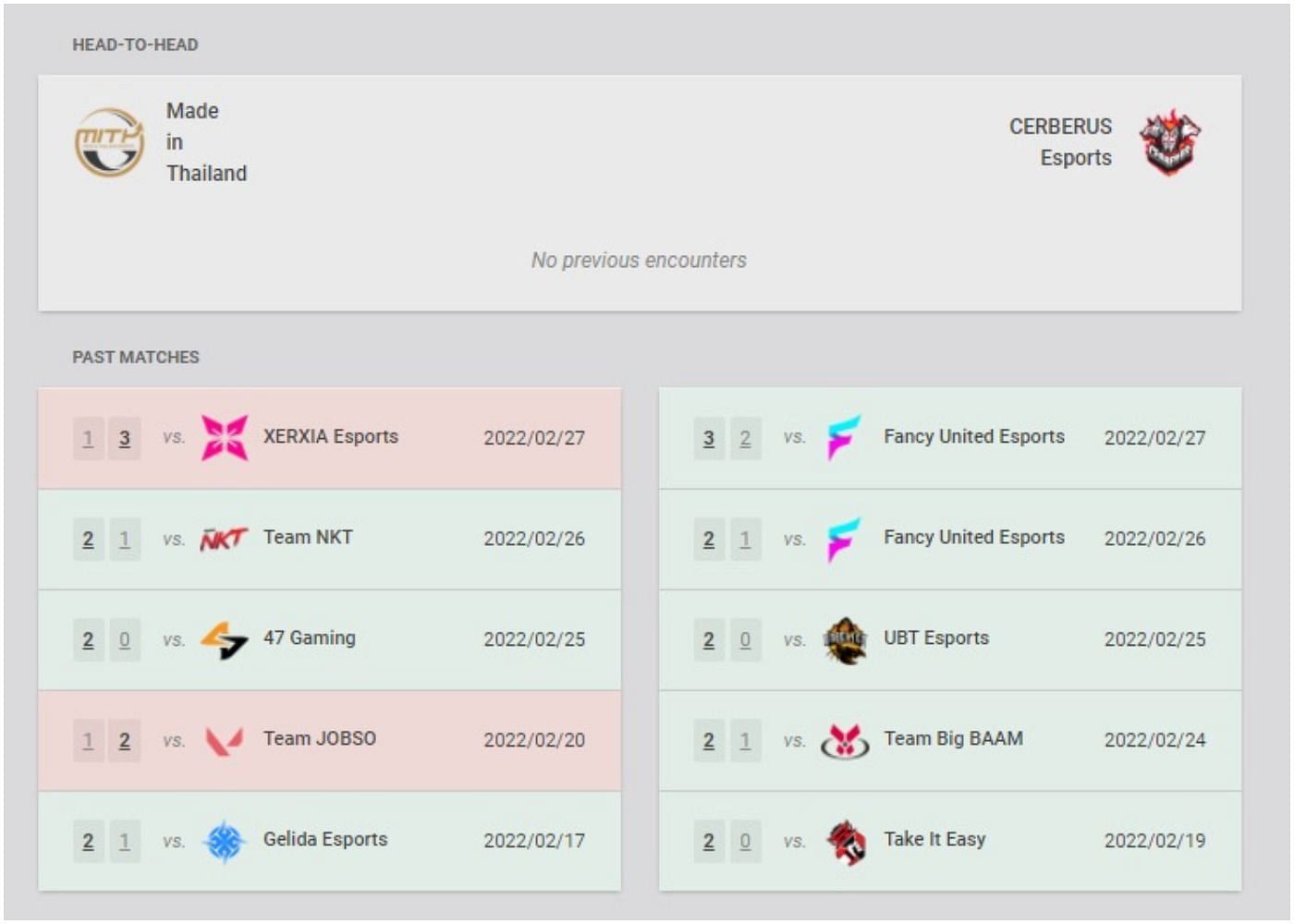The image size is (1294, 924).
Task: Open the Made in Thailand team name
Action: 206,142
